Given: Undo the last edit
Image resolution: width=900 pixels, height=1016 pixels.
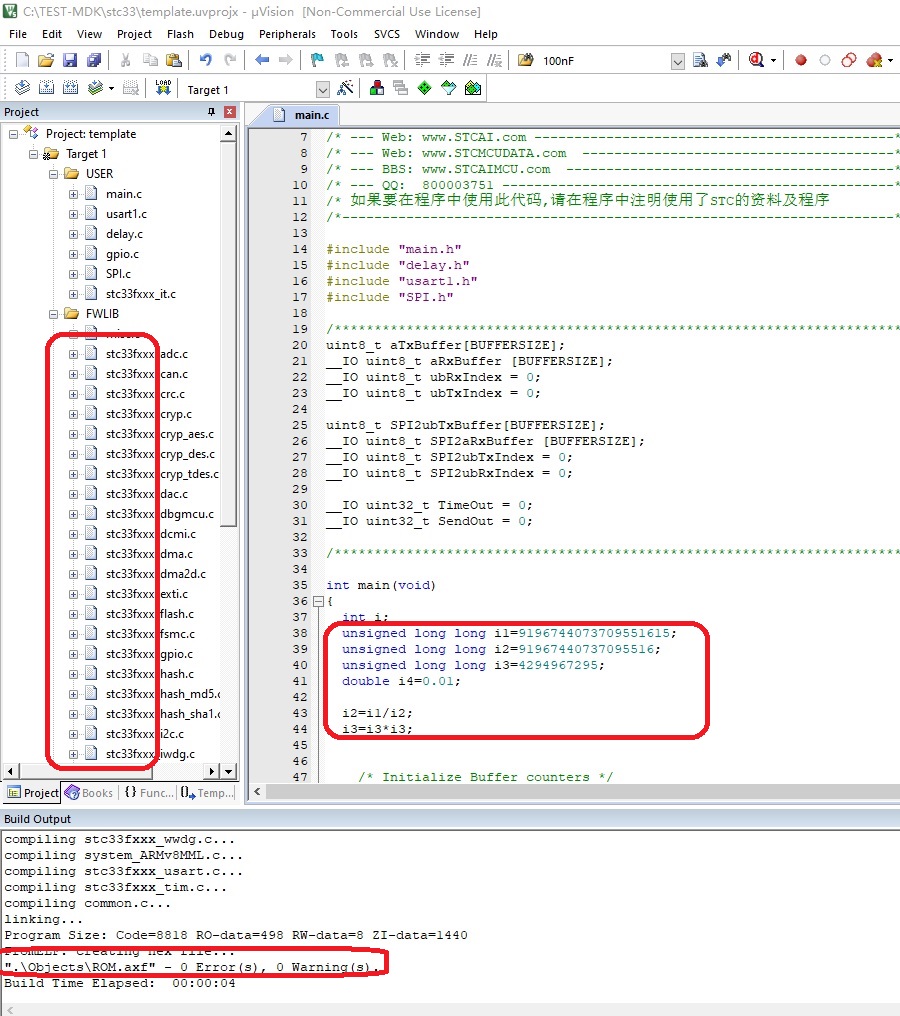Looking at the screenshot, I should click(x=205, y=60).
